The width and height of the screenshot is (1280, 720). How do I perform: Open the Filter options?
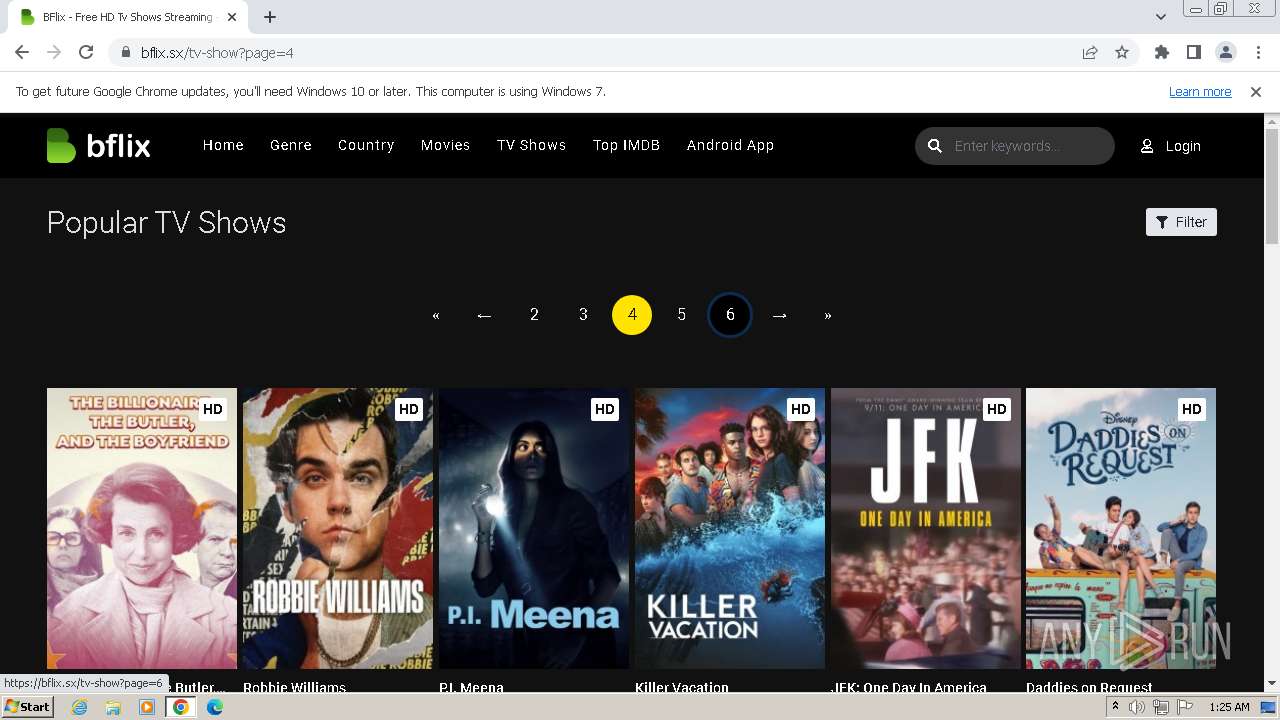point(1181,222)
